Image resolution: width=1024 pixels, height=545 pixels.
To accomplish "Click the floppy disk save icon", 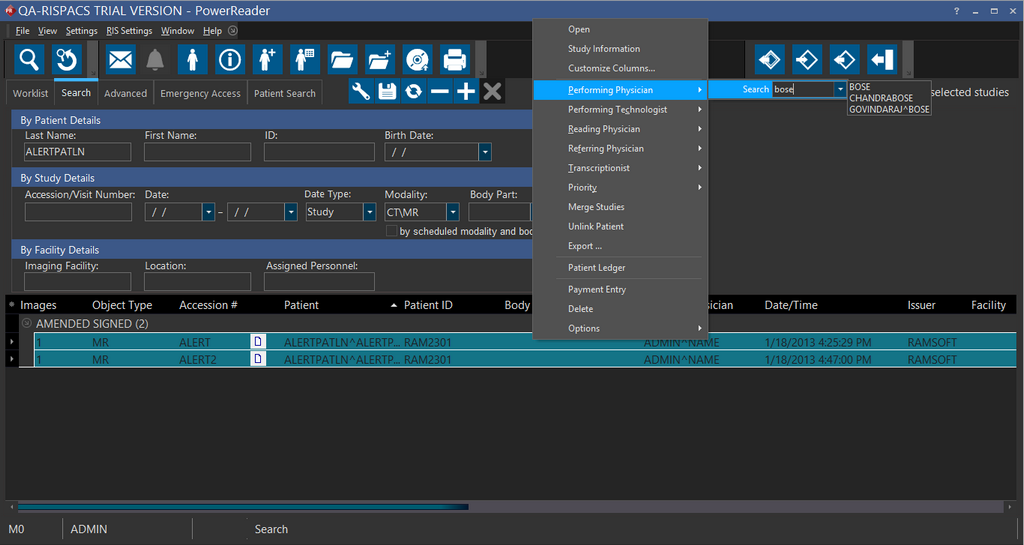I will (387, 92).
